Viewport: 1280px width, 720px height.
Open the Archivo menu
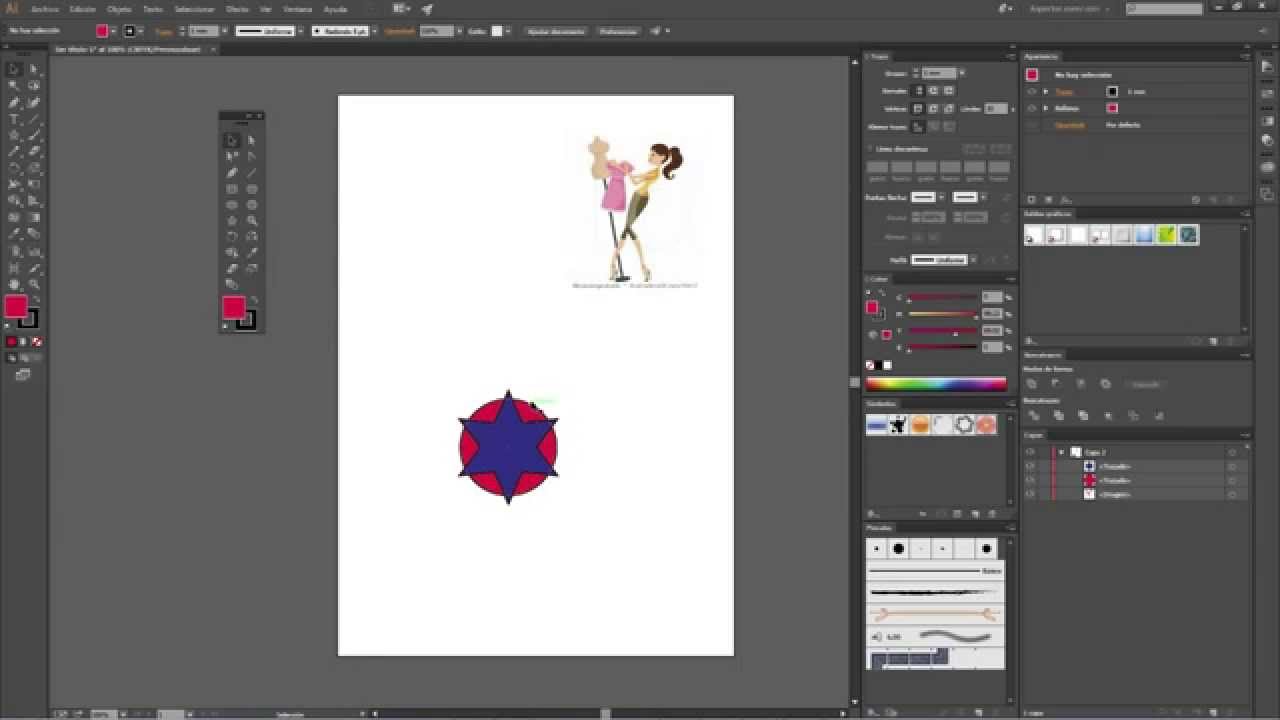[45, 9]
